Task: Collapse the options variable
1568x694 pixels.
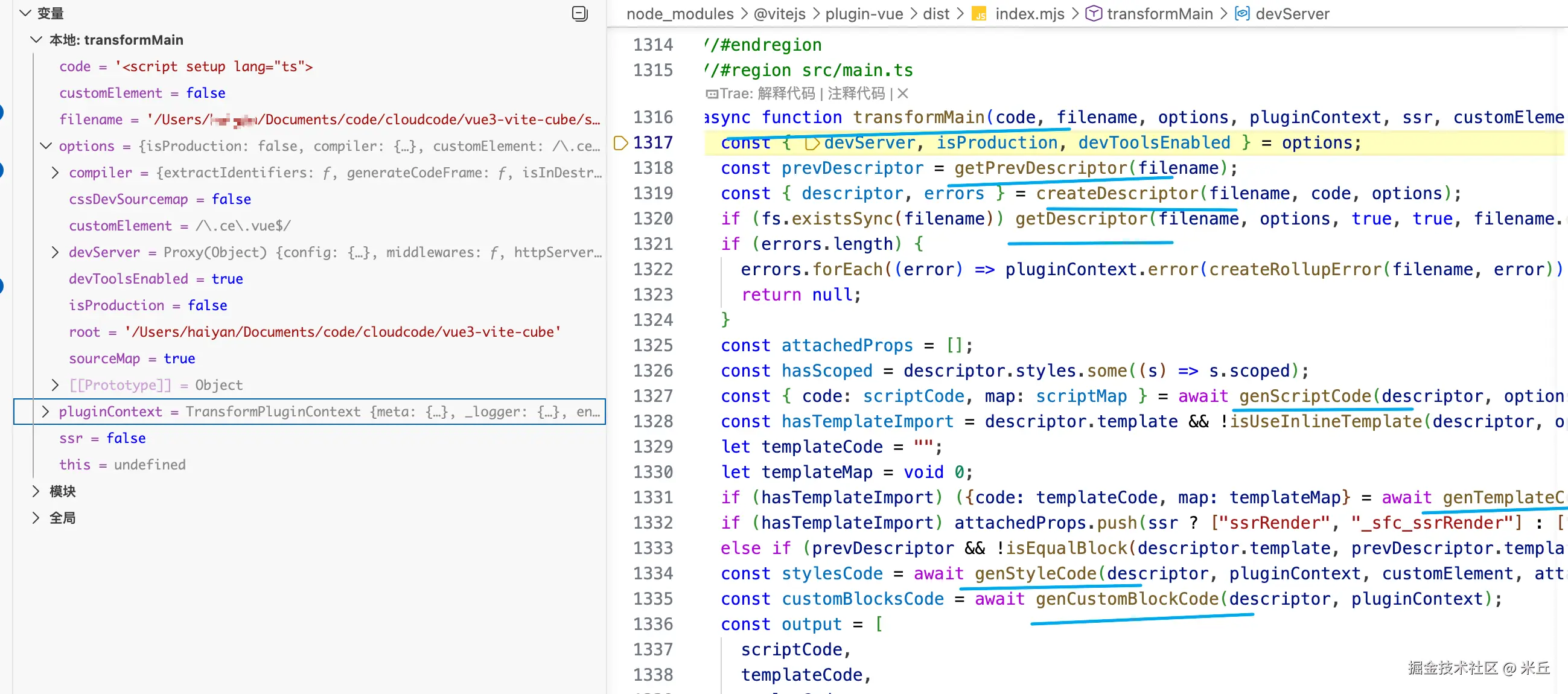Action: coord(46,146)
